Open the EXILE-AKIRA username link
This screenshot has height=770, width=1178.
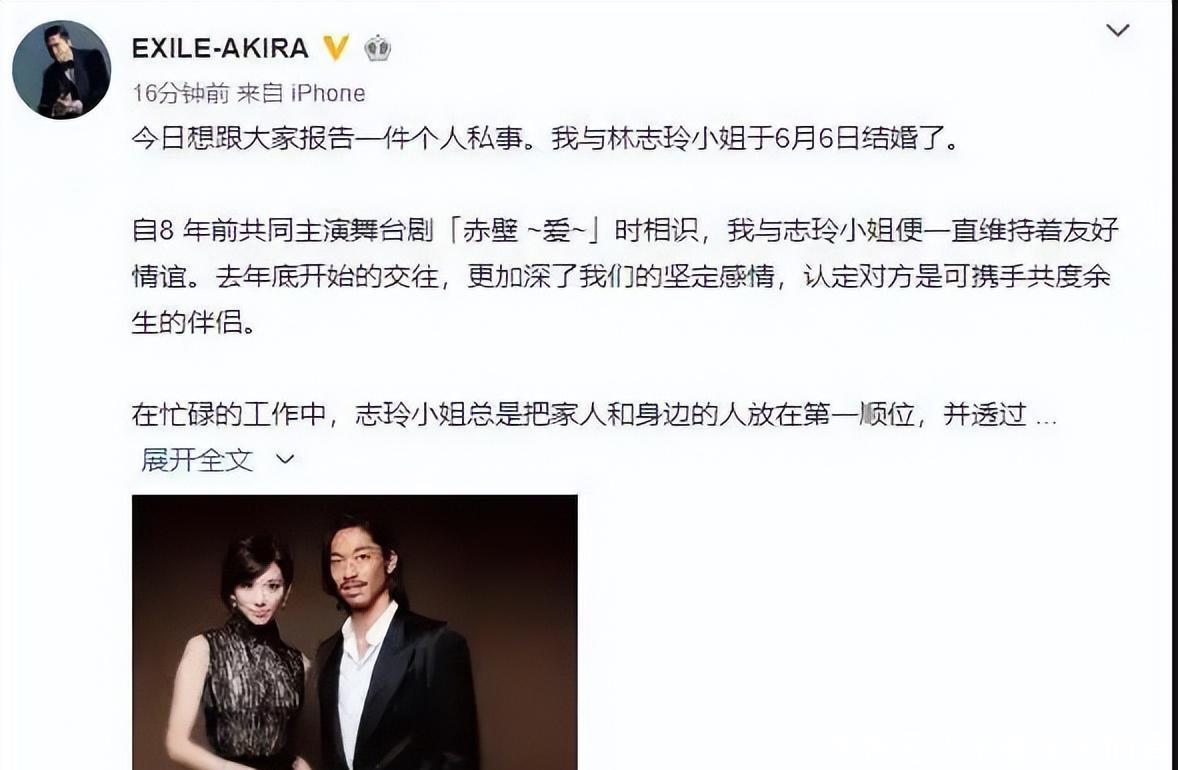pos(220,48)
